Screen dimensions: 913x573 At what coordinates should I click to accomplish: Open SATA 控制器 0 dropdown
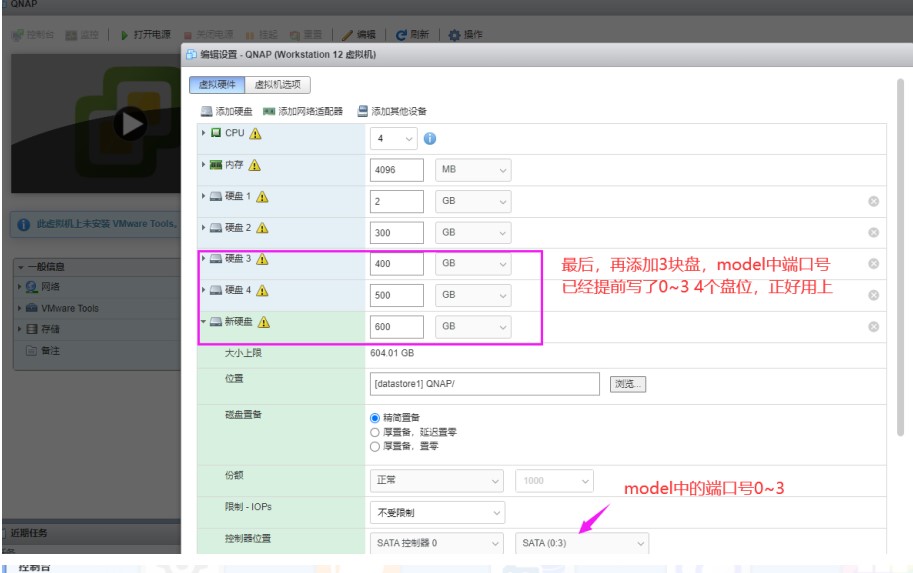tap(437, 543)
